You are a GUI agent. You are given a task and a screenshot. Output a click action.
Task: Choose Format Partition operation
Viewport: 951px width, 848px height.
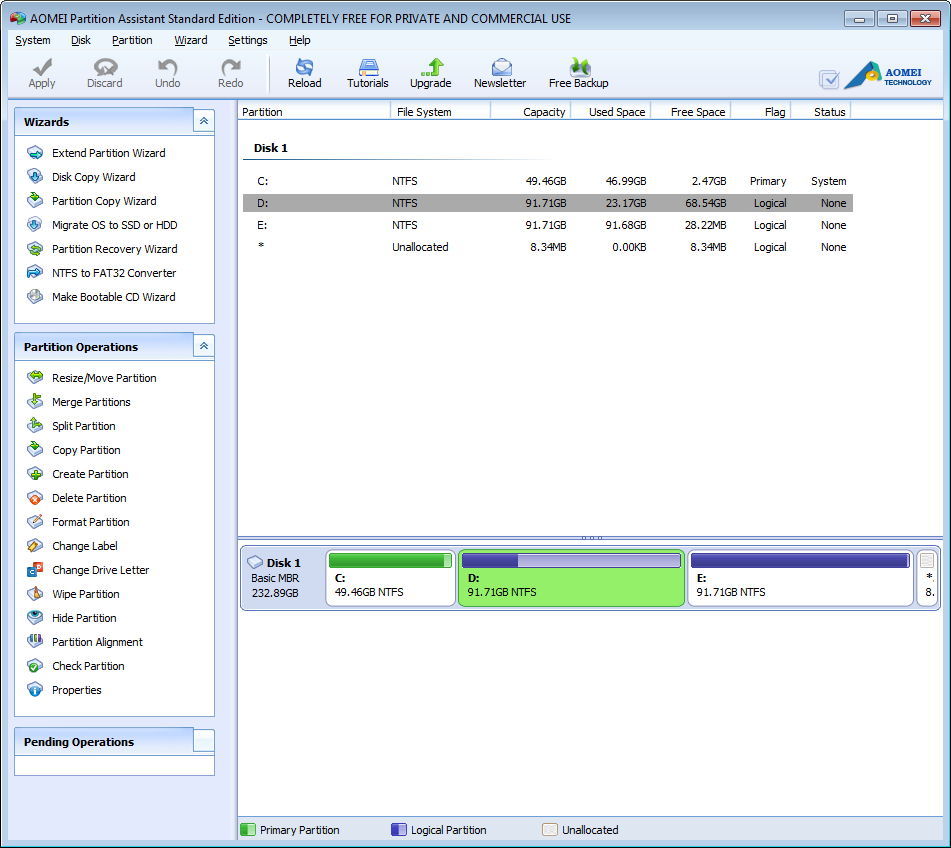click(90, 522)
